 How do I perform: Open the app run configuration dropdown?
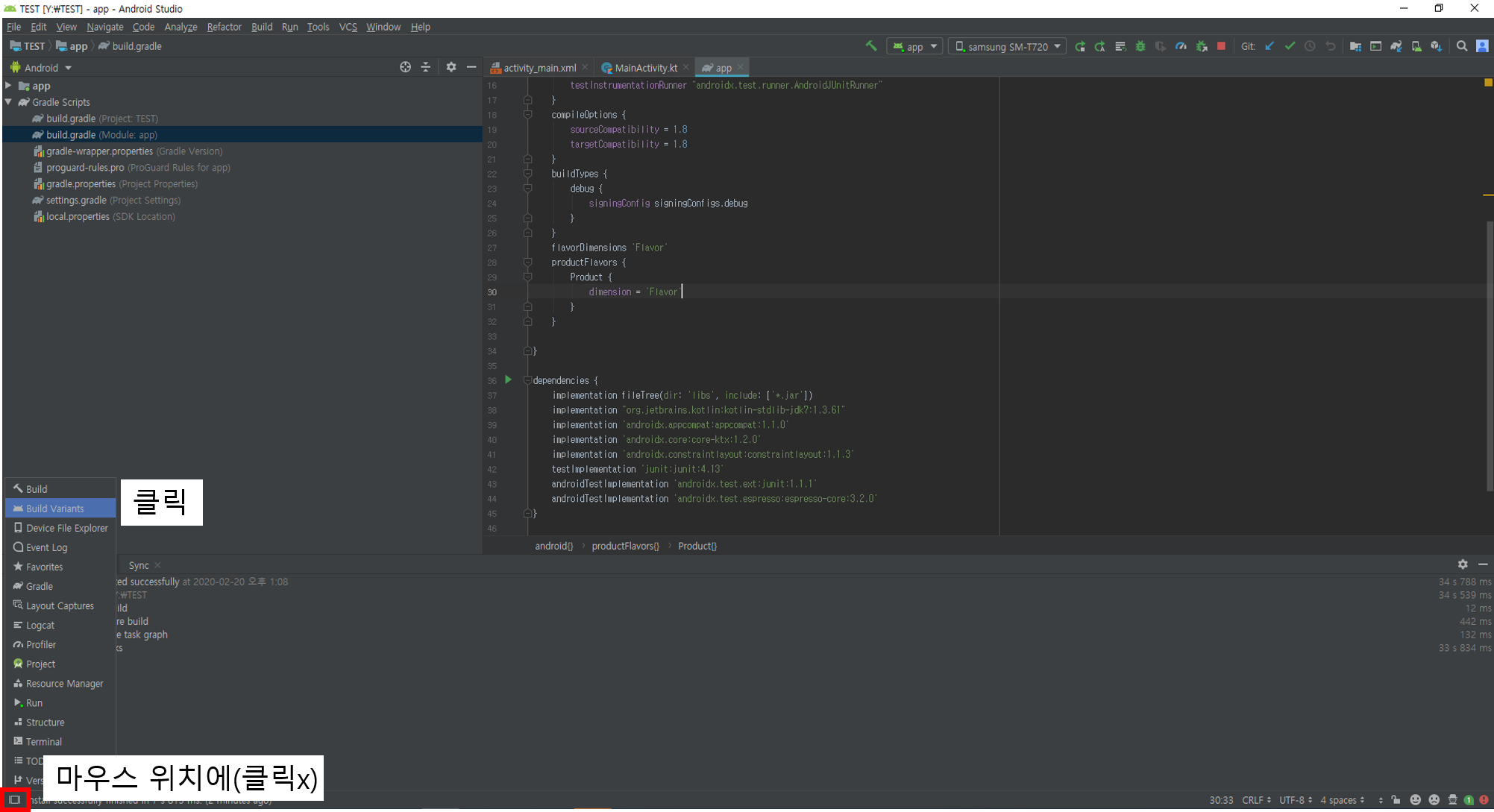coord(915,46)
